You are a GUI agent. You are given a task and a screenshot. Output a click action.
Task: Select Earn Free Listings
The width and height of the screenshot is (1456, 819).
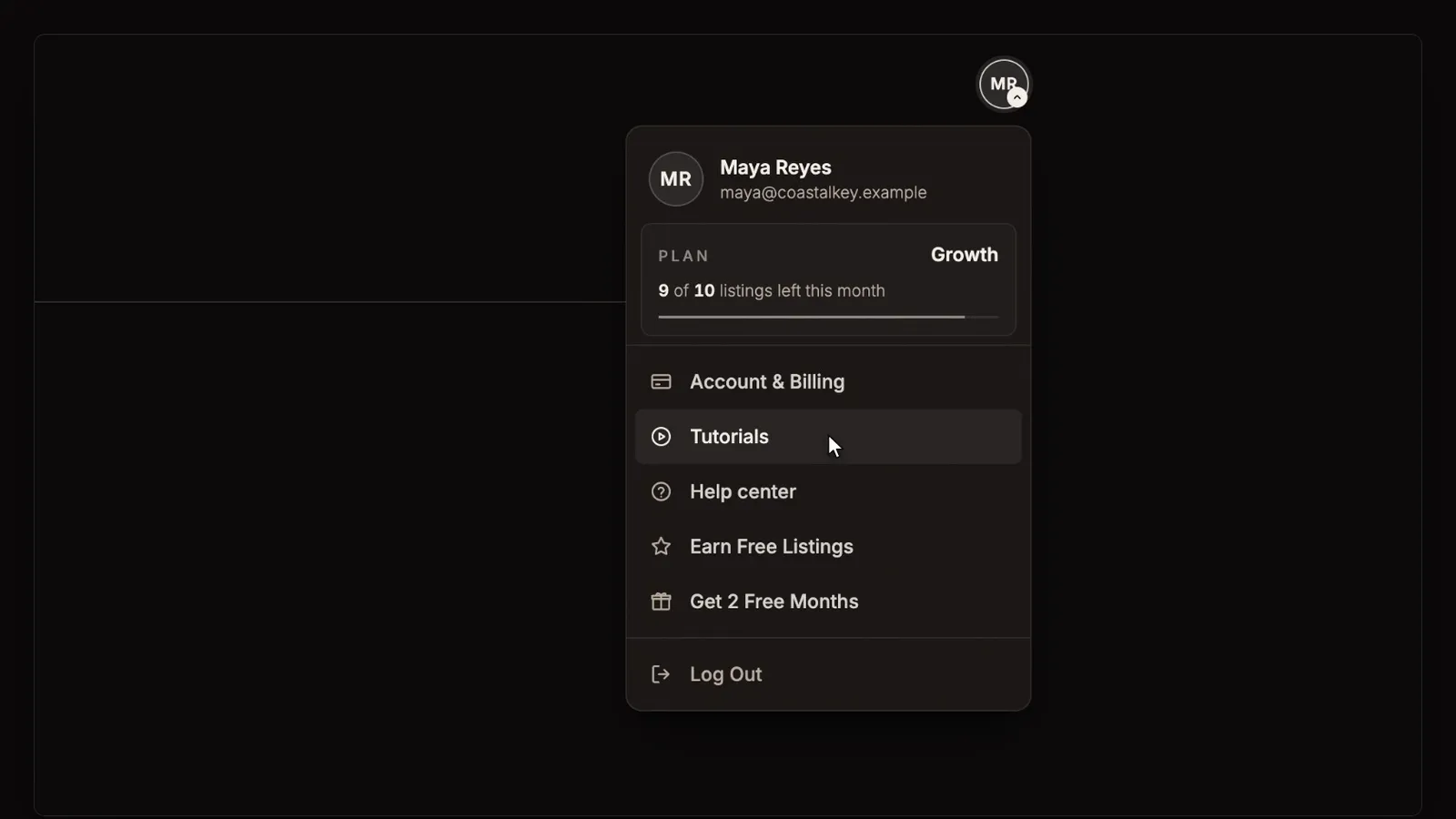(828, 547)
